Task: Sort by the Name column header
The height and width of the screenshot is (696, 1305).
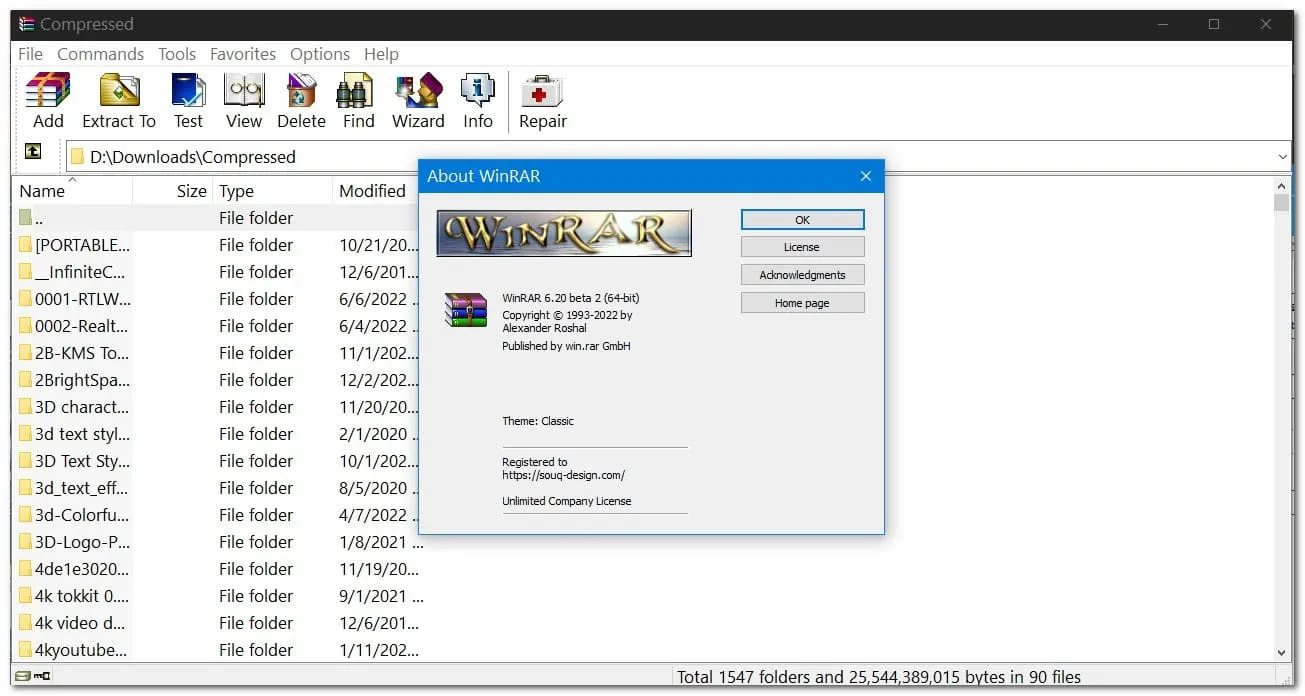Action: [x=72, y=191]
